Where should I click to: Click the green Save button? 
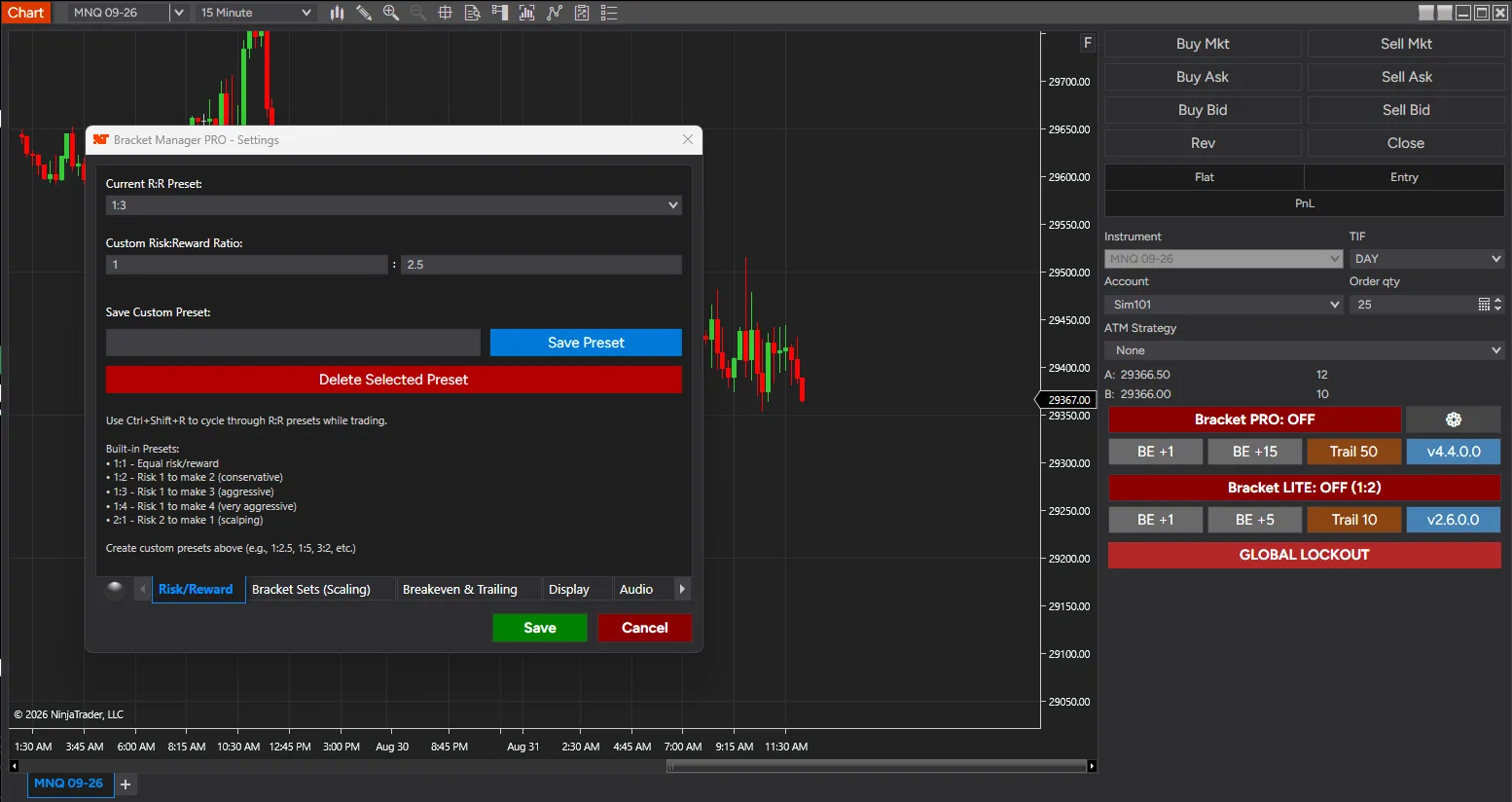(x=540, y=628)
